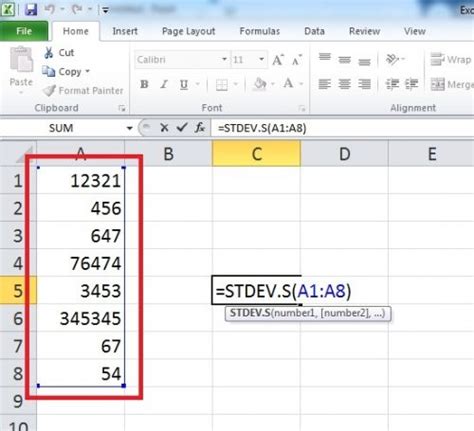Click the Cut scissors button
Screen dimensions: 474x431
[59, 53]
